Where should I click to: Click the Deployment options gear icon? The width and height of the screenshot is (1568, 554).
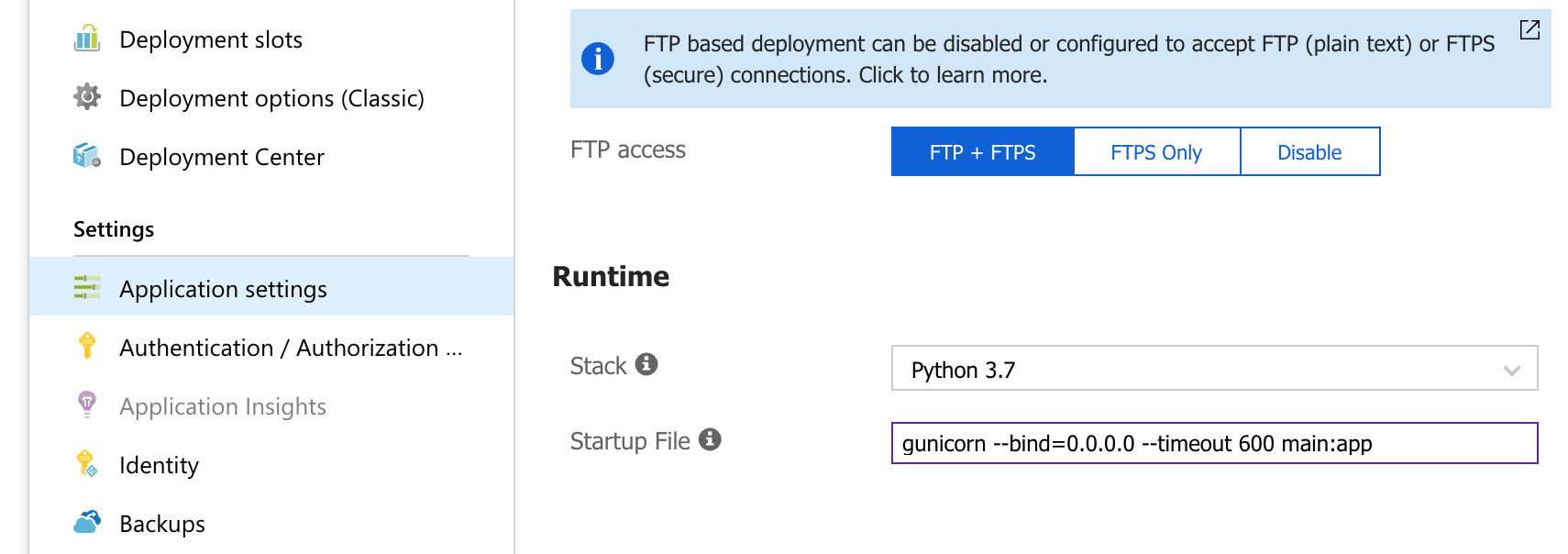tap(87, 96)
